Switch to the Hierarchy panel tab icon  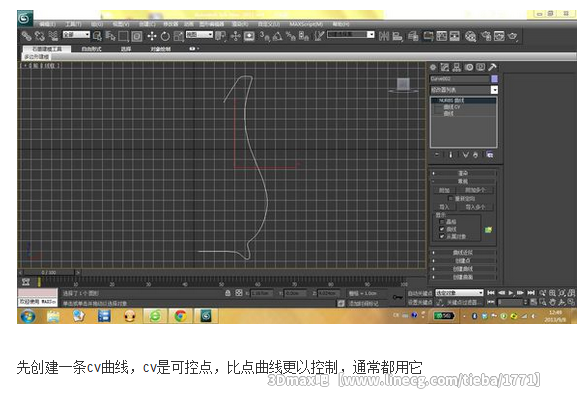457,67
